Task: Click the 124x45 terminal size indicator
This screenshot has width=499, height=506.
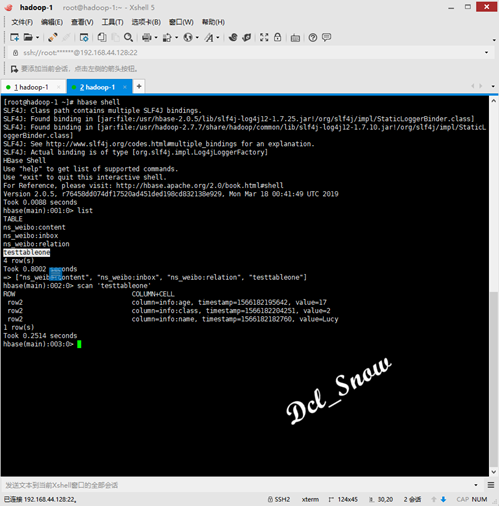Action: 343,499
